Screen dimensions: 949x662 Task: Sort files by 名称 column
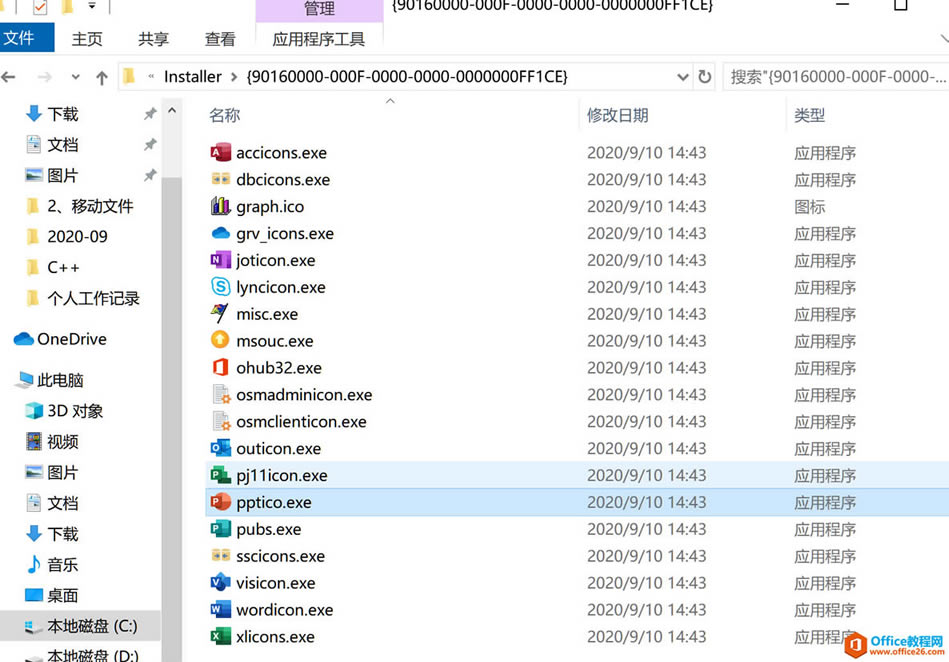pos(225,115)
